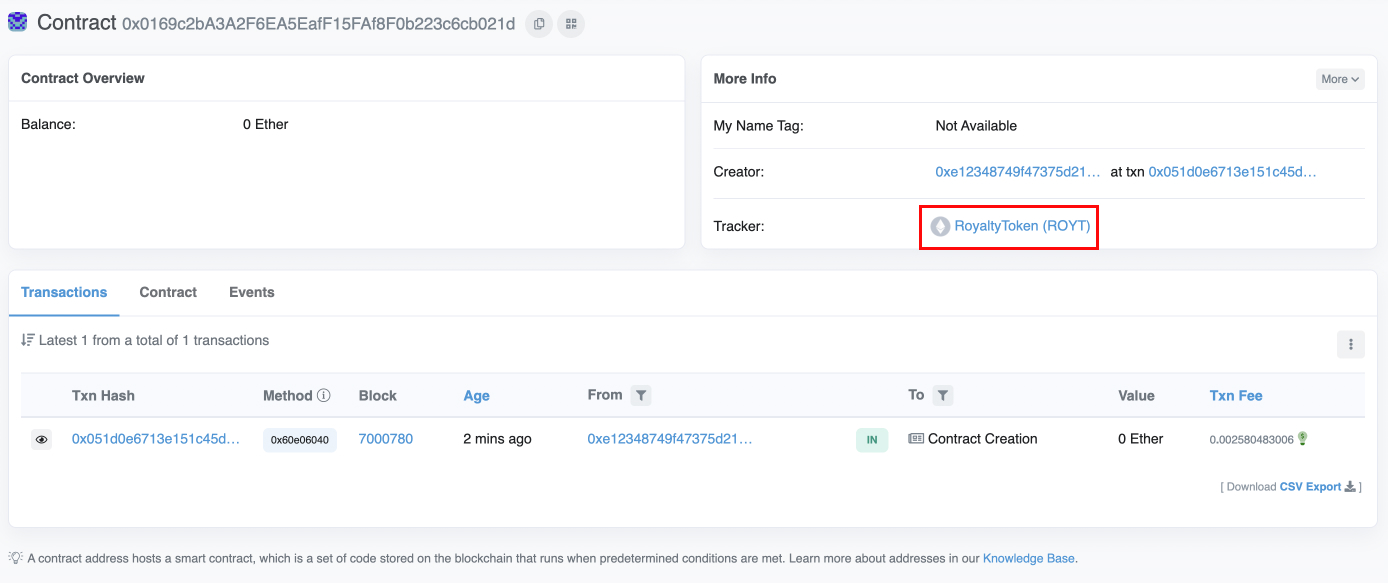
Task: Switch to the Contract tab
Action: coord(168,293)
